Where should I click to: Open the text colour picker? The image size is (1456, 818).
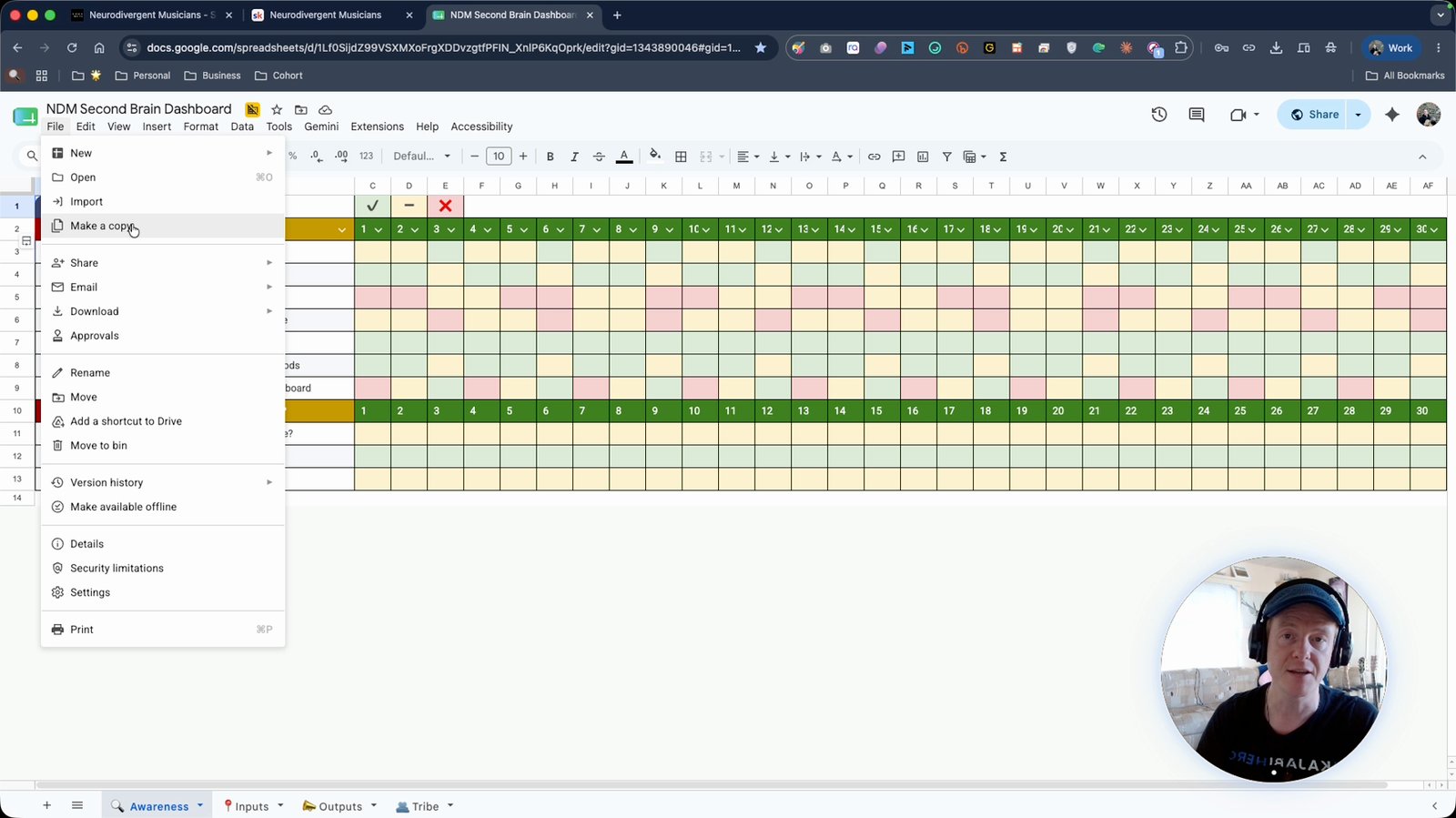click(624, 157)
